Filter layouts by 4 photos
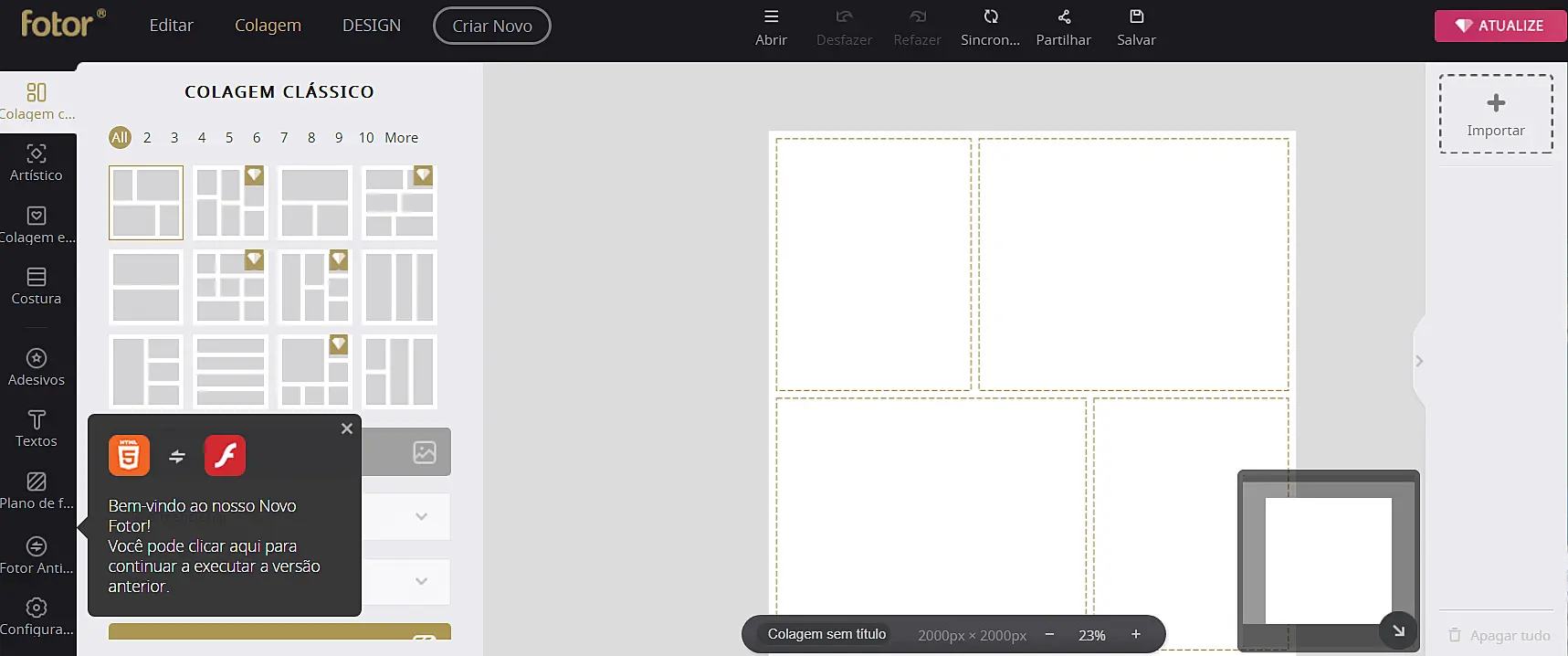 click(x=202, y=138)
